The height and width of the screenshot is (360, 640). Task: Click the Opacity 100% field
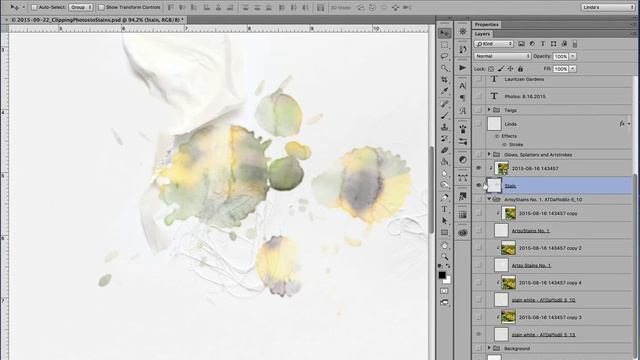(561, 56)
